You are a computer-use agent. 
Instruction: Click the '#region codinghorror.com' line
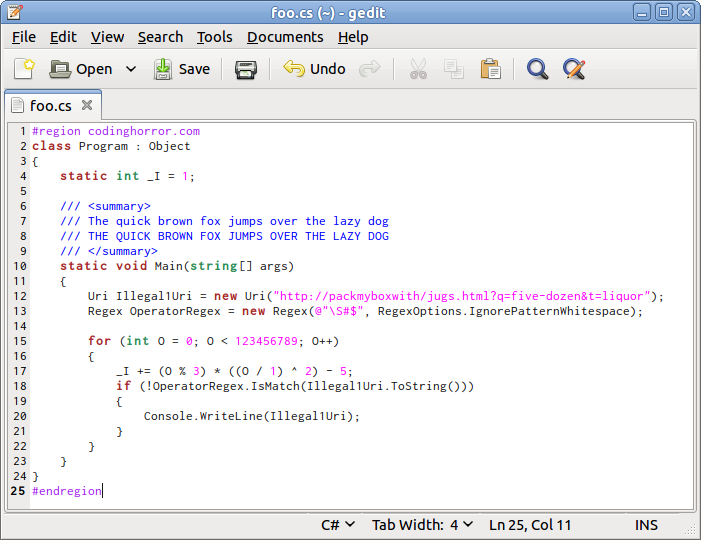coord(116,131)
